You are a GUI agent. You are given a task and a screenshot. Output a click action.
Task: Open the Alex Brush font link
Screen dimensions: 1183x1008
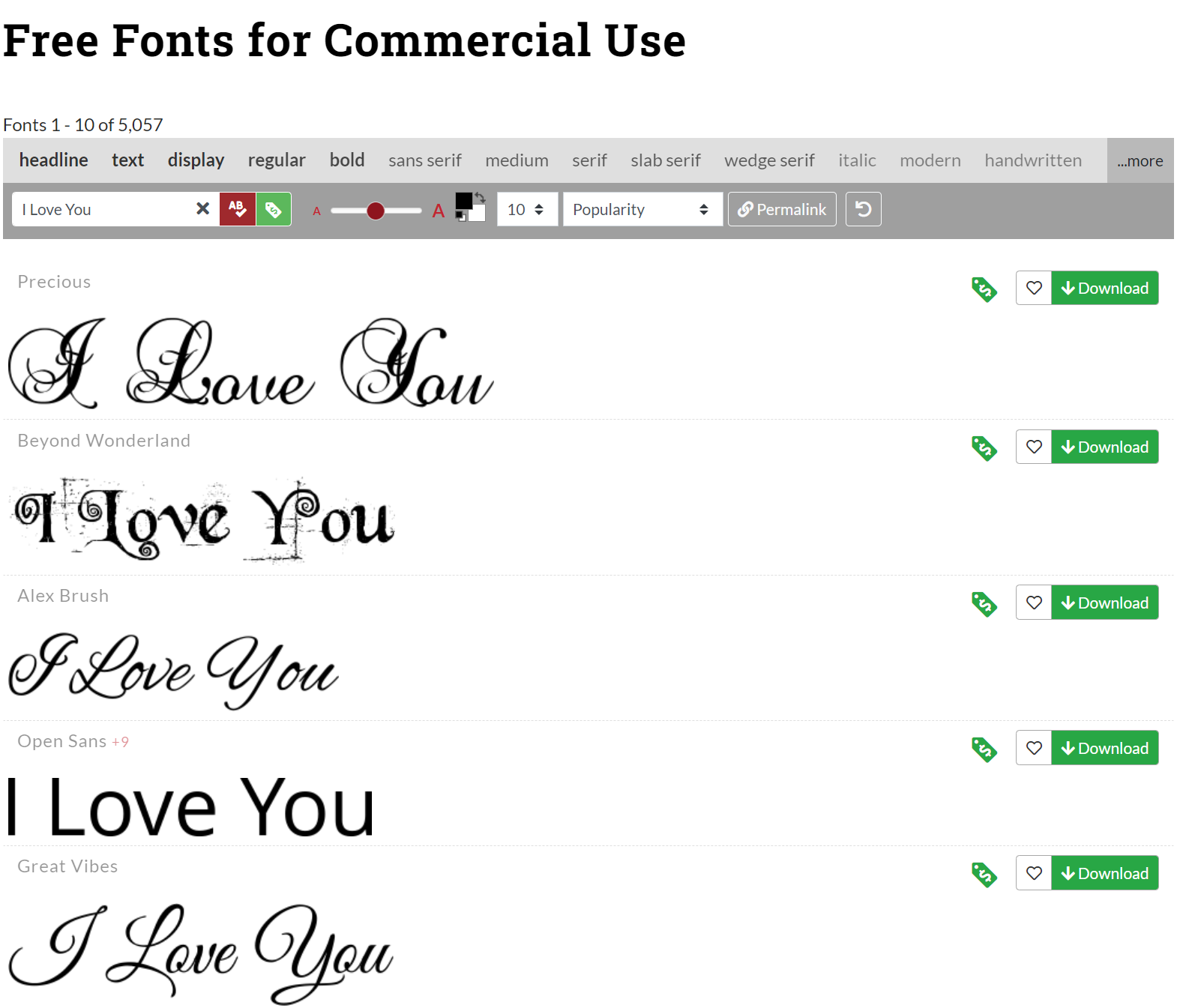(x=63, y=596)
